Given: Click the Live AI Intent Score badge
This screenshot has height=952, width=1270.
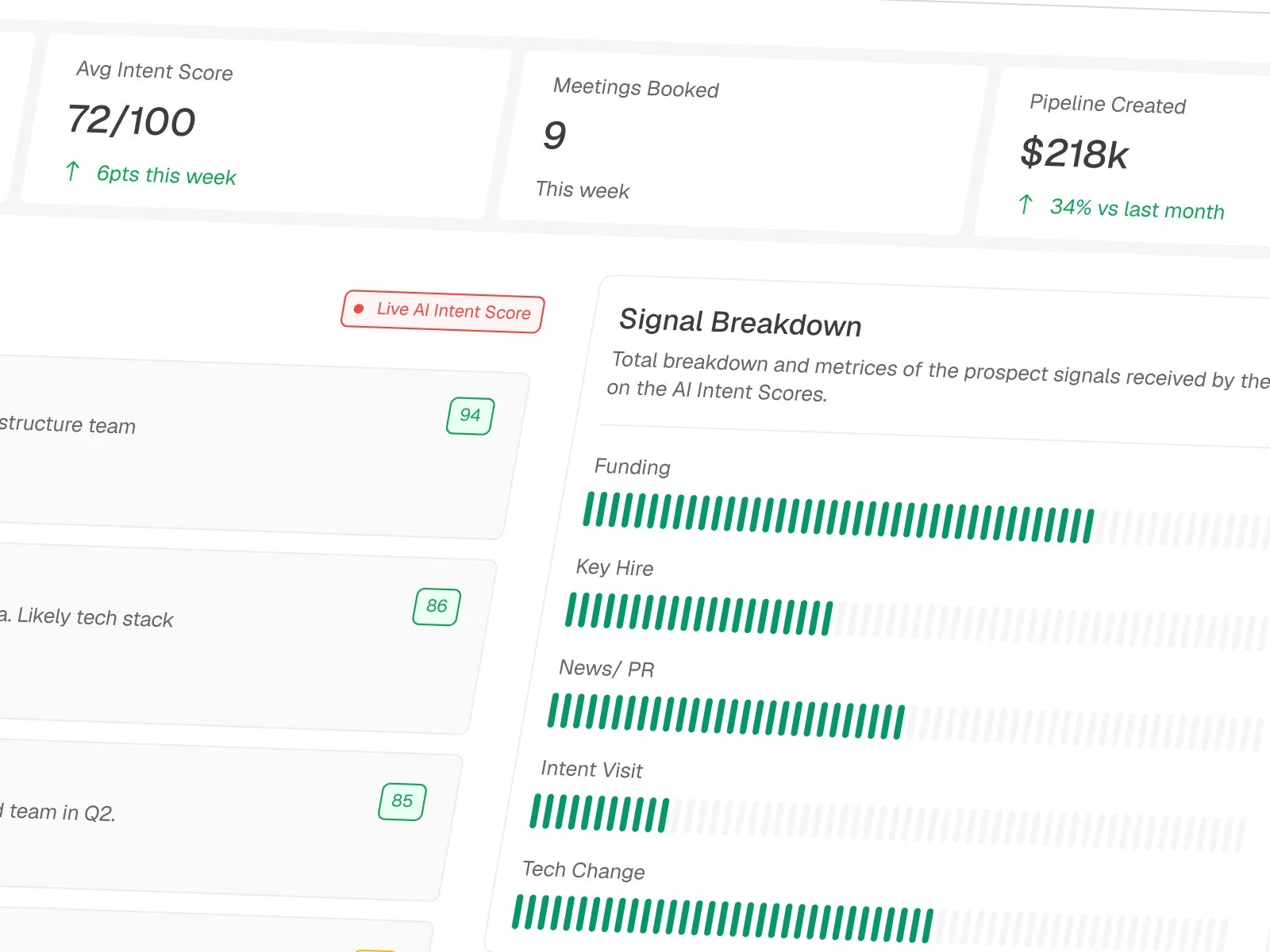Looking at the screenshot, I should [443, 311].
